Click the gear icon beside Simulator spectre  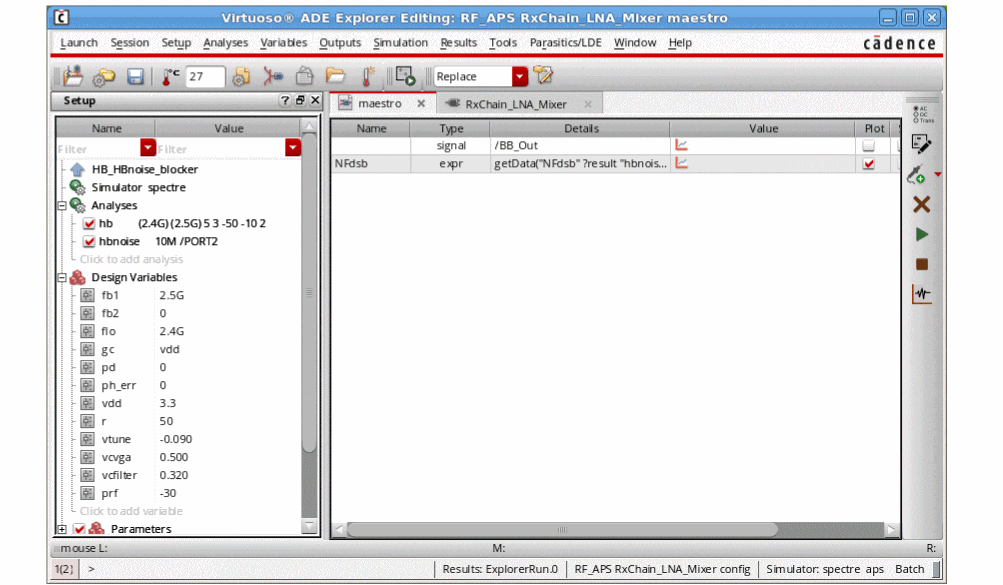point(77,187)
